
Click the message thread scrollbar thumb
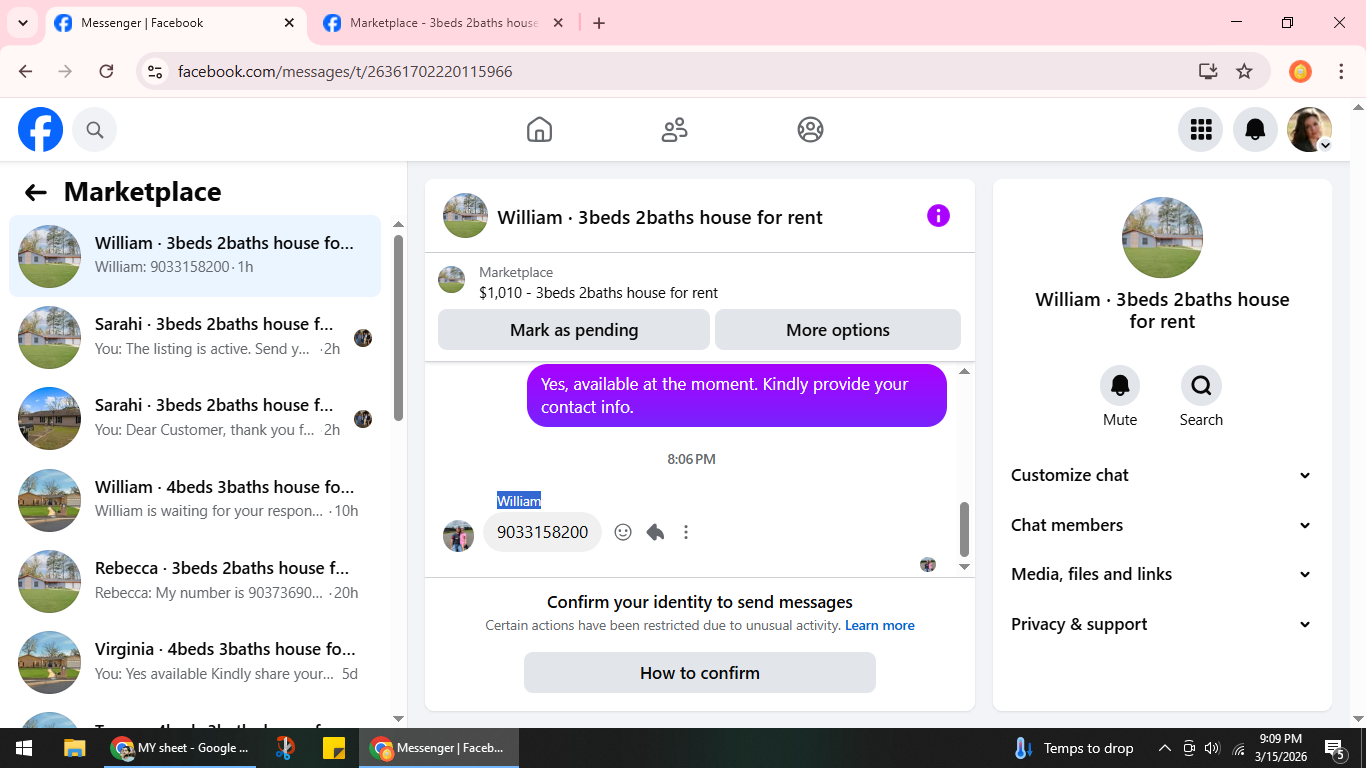(x=964, y=529)
